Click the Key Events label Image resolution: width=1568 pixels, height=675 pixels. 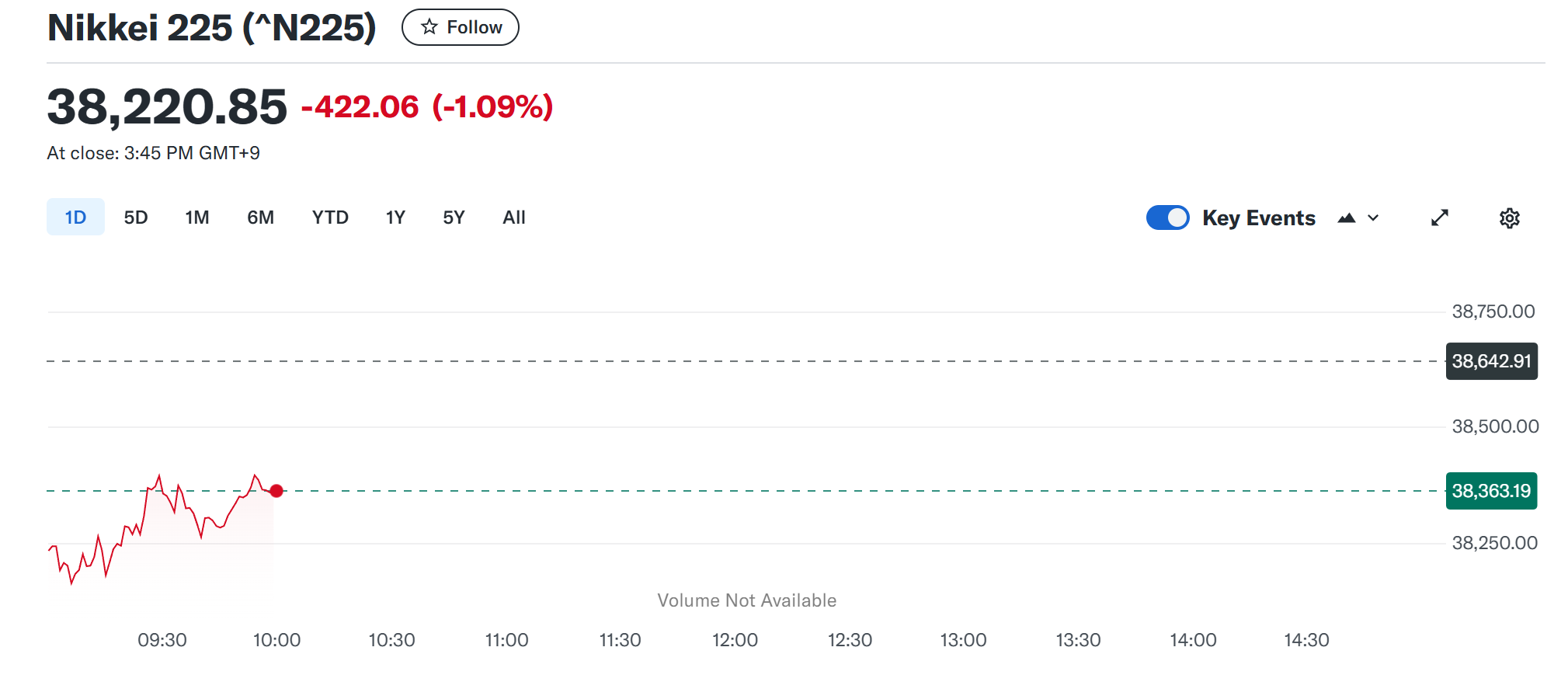(x=1259, y=218)
